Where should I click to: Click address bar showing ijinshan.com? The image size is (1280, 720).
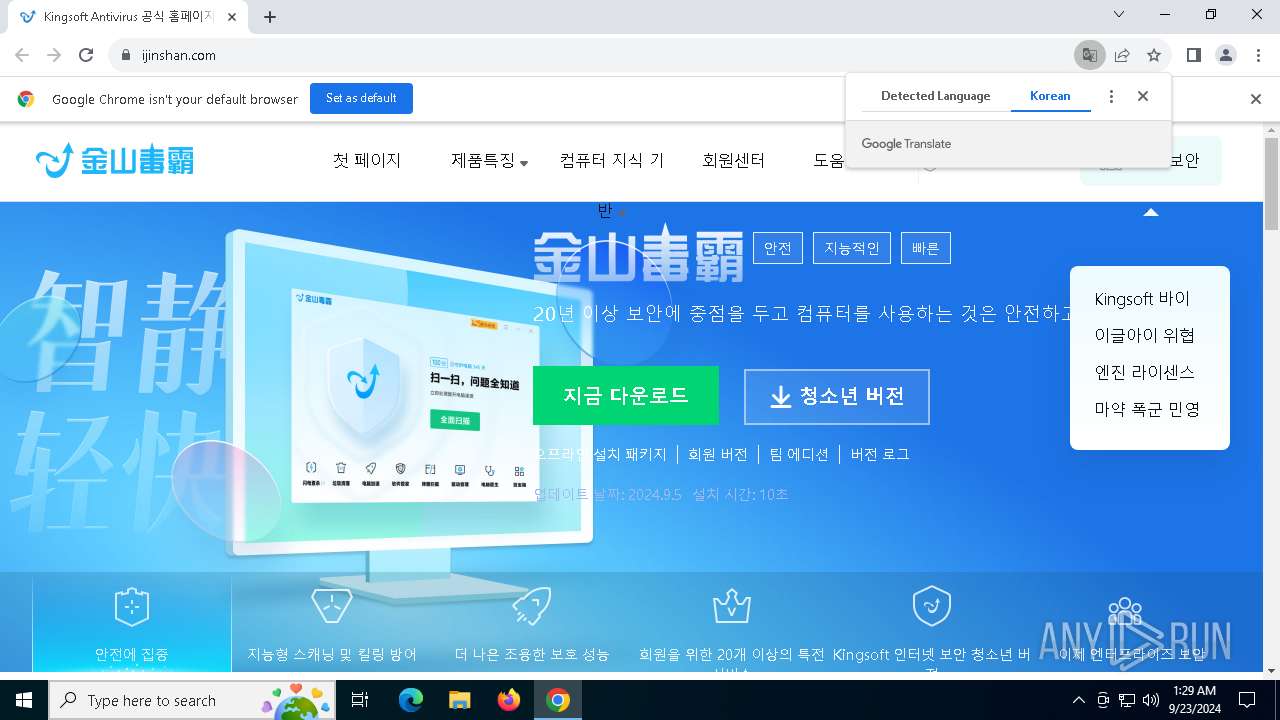coord(590,55)
